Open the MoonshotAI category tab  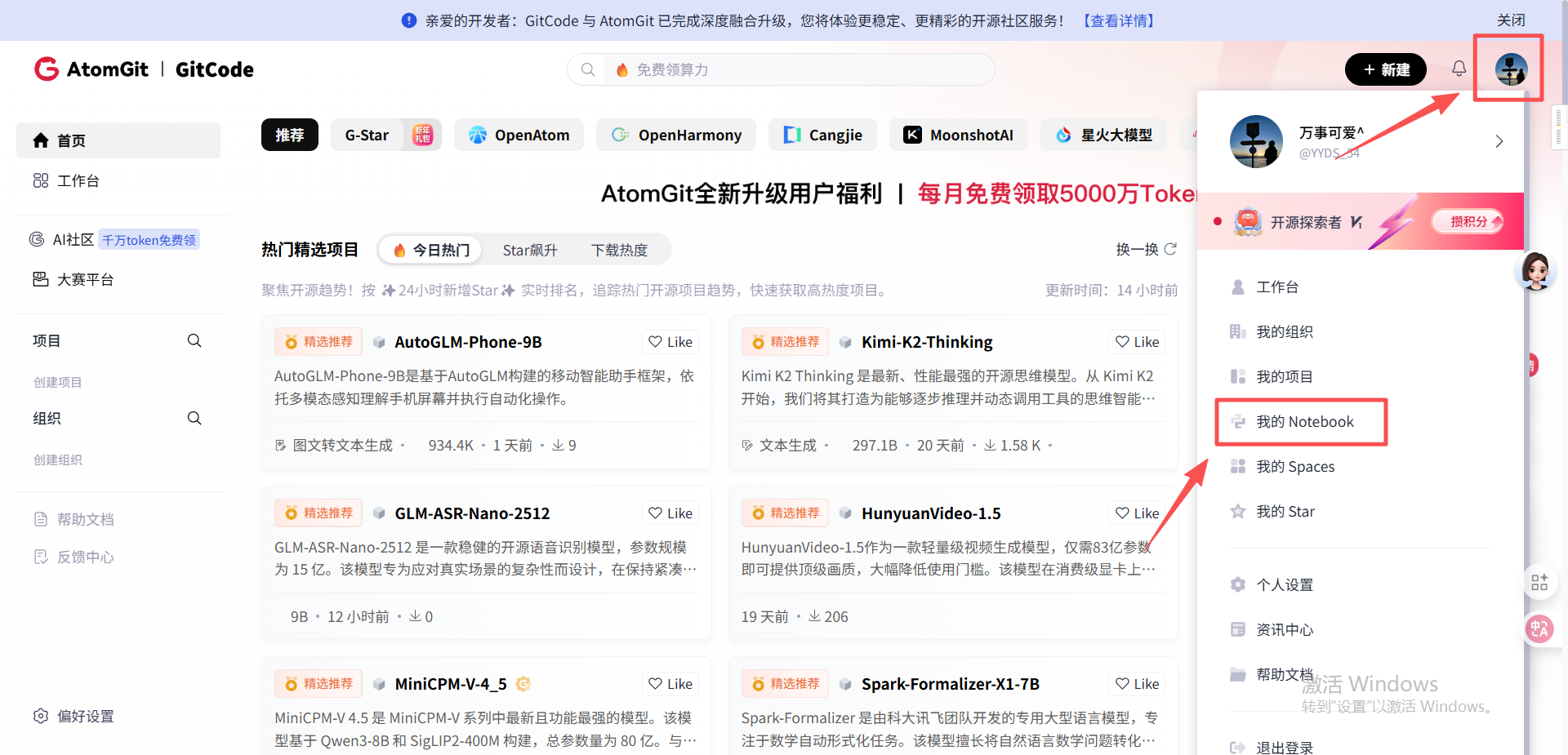tap(959, 135)
